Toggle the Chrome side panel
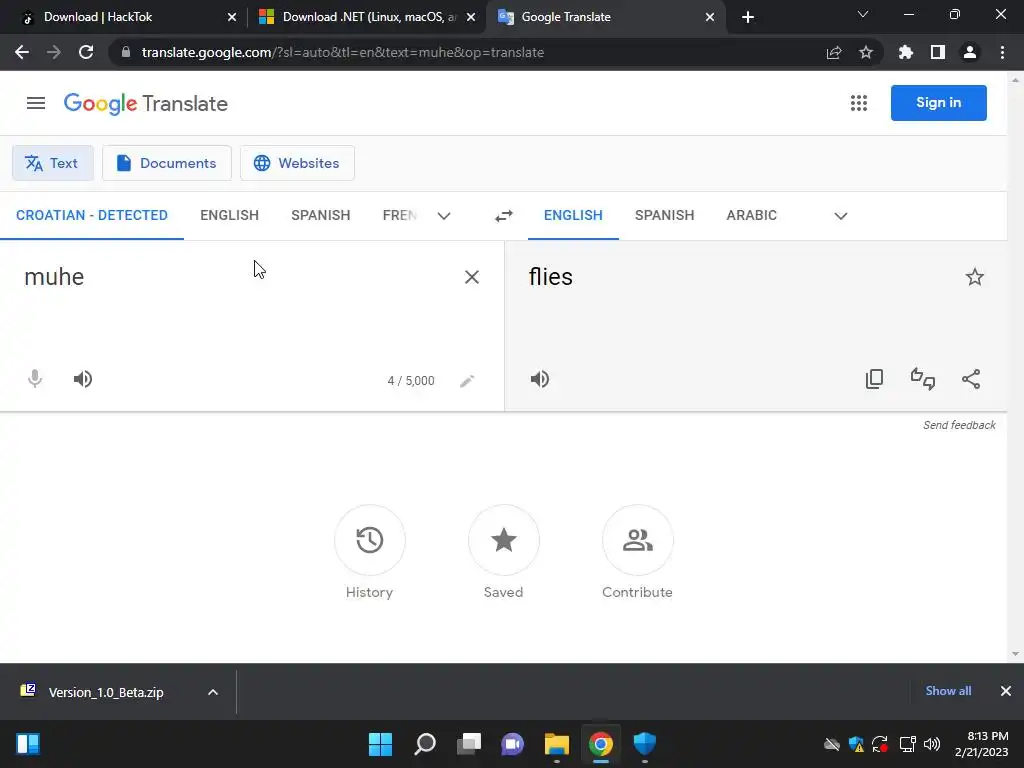 938,52
